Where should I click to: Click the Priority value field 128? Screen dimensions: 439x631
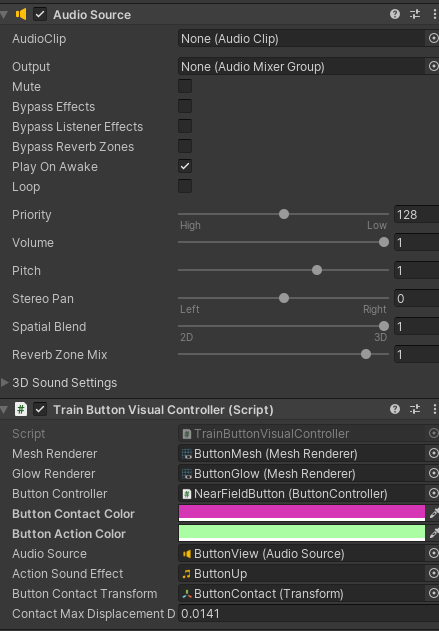click(x=416, y=214)
